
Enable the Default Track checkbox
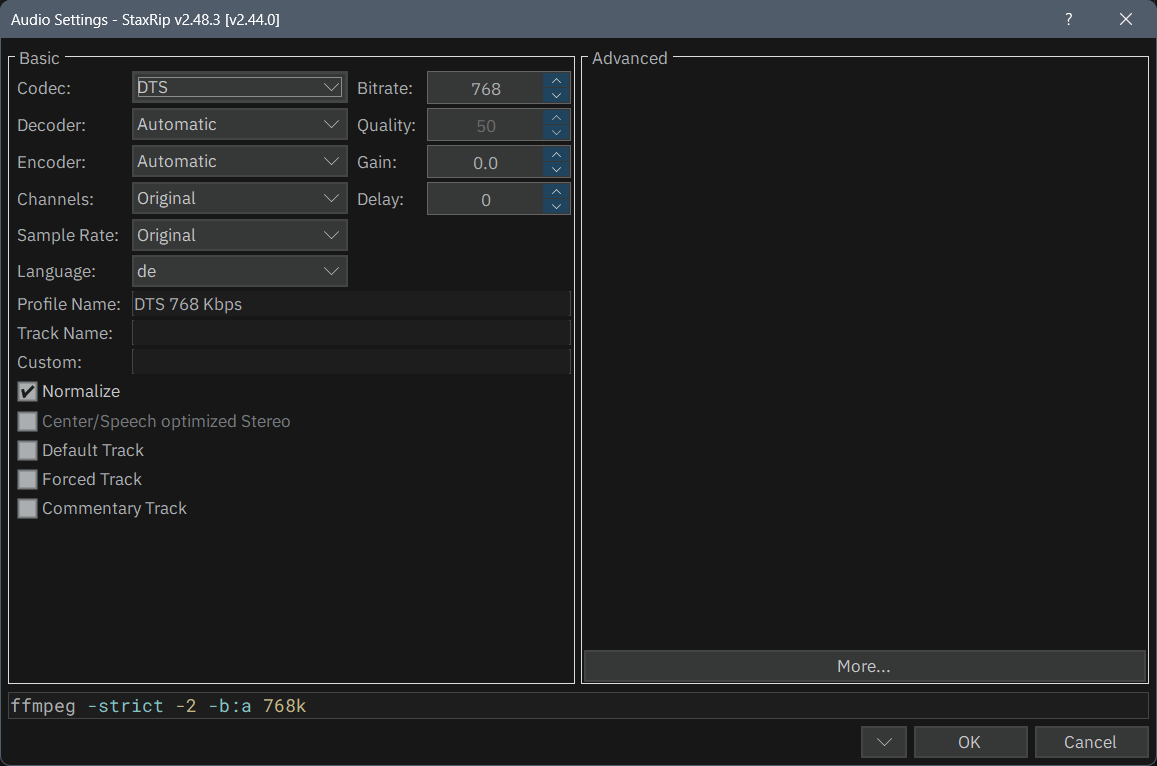[27, 450]
